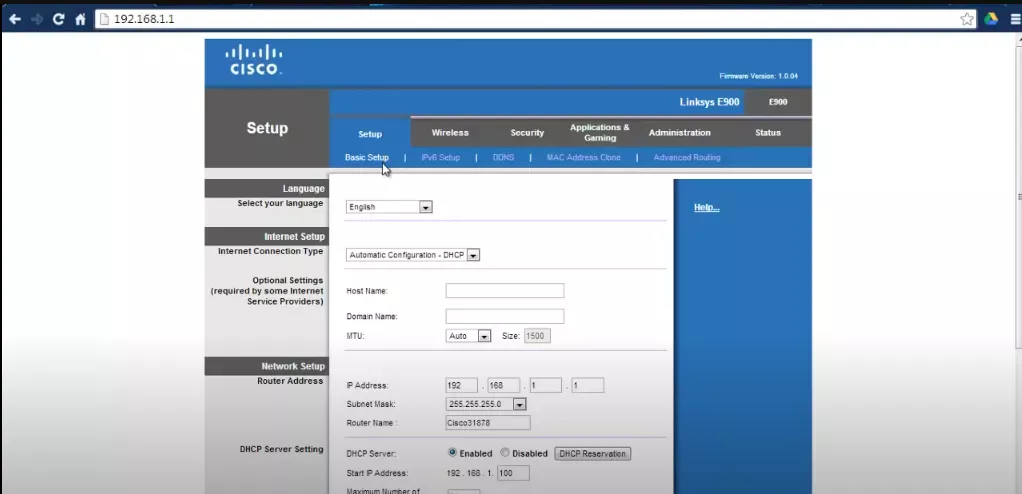The width and height of the screenshot is (1022, 494).
Task: Click the second IP Address octet 168
Action: tap(503, 385)
